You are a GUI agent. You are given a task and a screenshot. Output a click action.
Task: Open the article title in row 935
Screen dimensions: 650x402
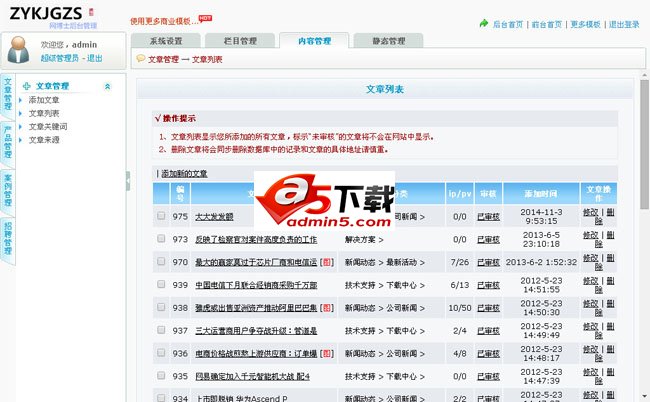(x=252, y=376)
